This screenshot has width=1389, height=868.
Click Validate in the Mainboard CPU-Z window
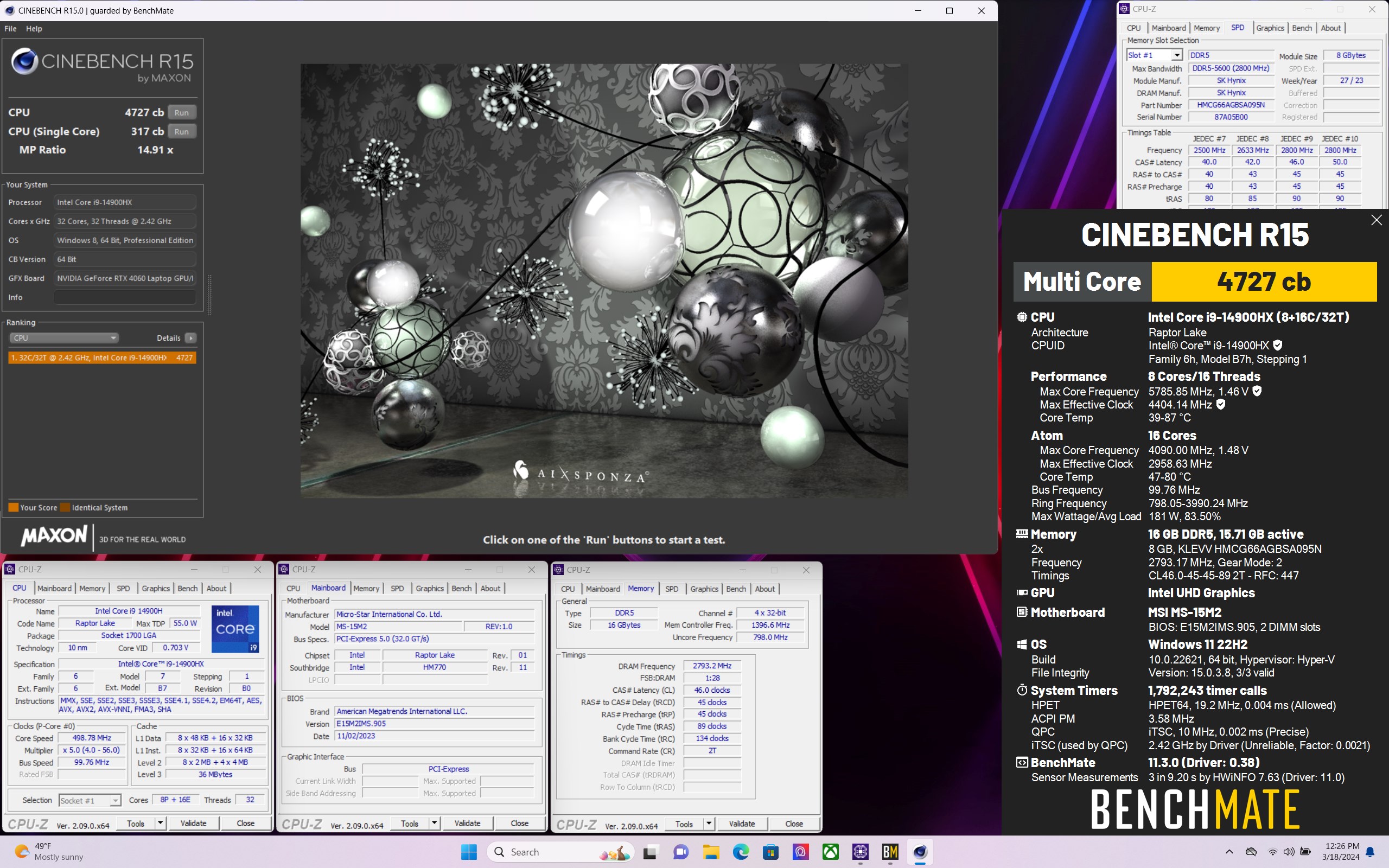point(467,824)
